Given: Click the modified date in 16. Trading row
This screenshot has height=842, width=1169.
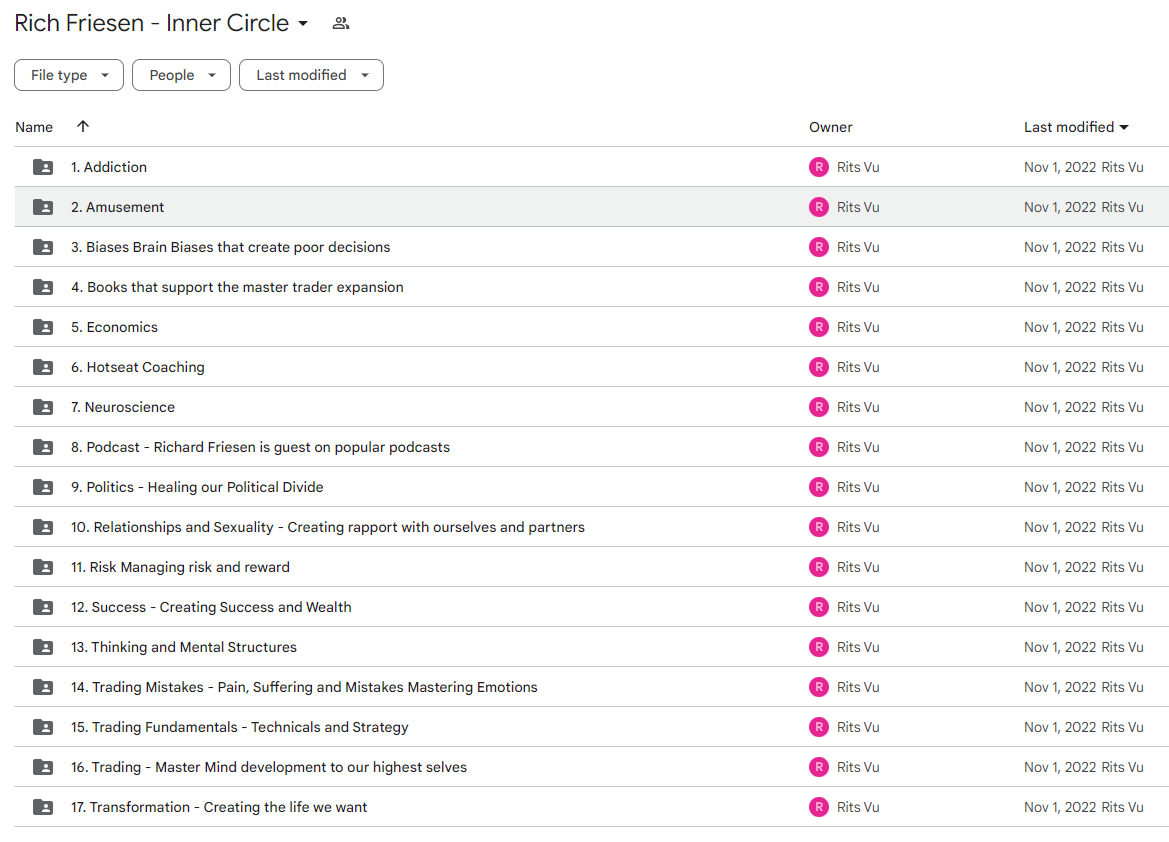Looking at the screenshot, I should coord(1060,767).
